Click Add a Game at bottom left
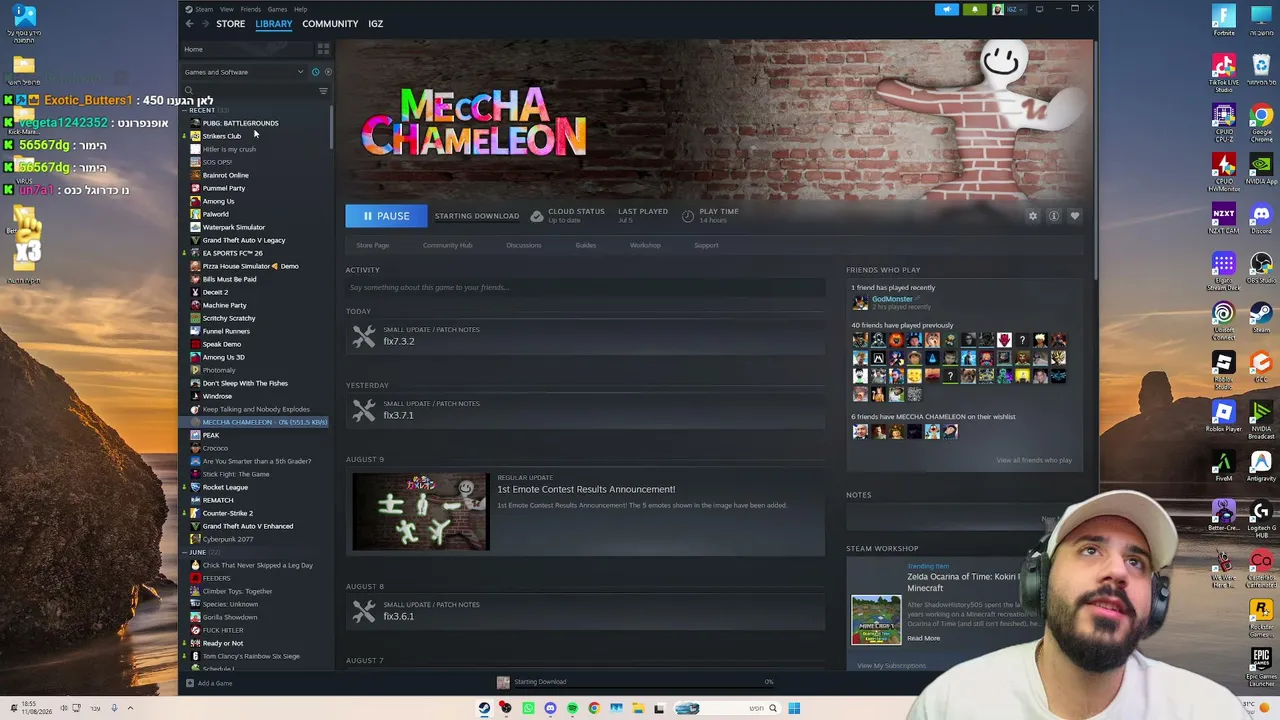 pos(209,683)
